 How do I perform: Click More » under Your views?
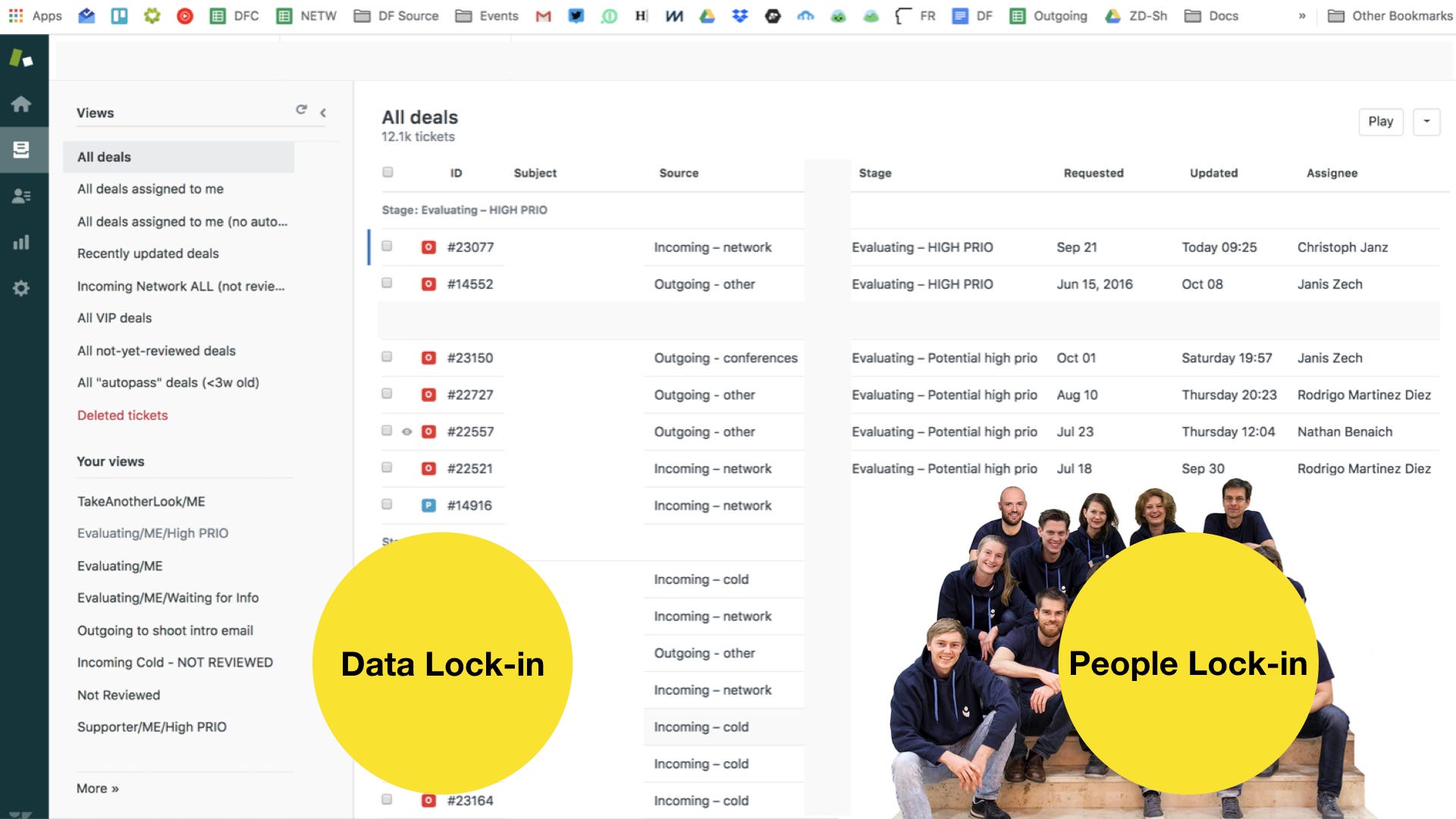(x=98, y=788)
